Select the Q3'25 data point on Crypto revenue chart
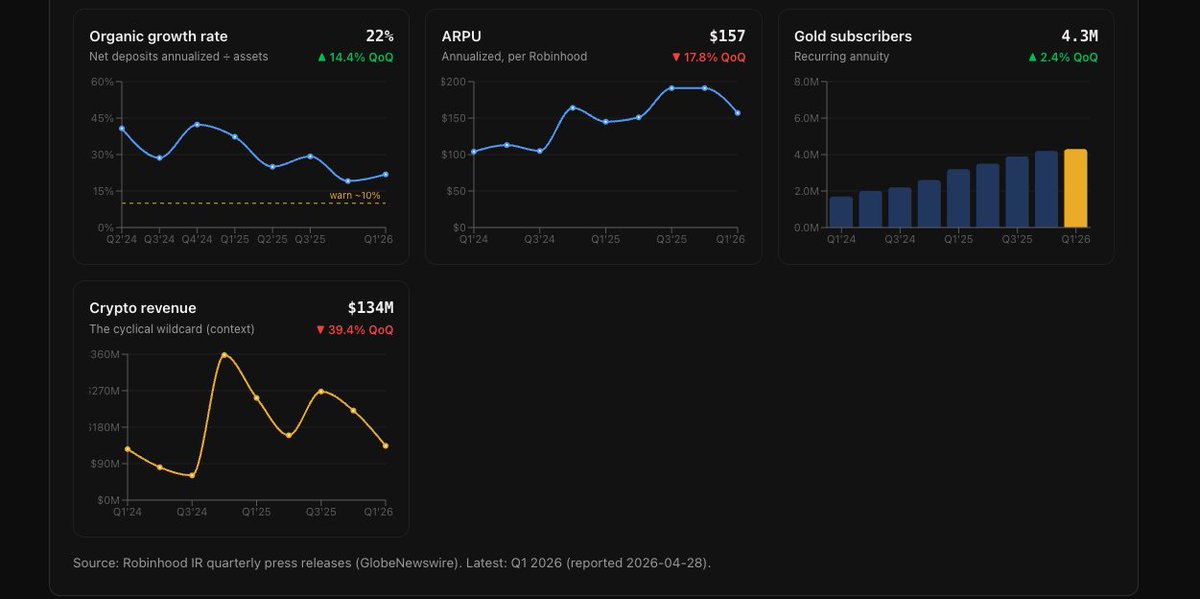The width and height of the screenshot is (1200, 599). [321, 392]
